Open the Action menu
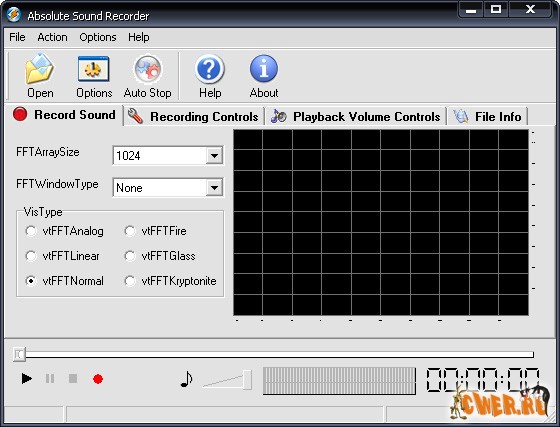Viewport: 560px width, 427px height. (x=52, y=37)
